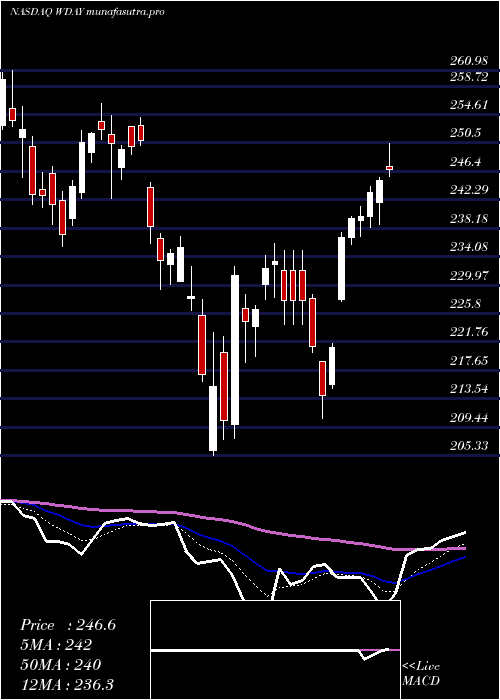
Task: Click the 234.08 price level label
Action: coord(469,247)
